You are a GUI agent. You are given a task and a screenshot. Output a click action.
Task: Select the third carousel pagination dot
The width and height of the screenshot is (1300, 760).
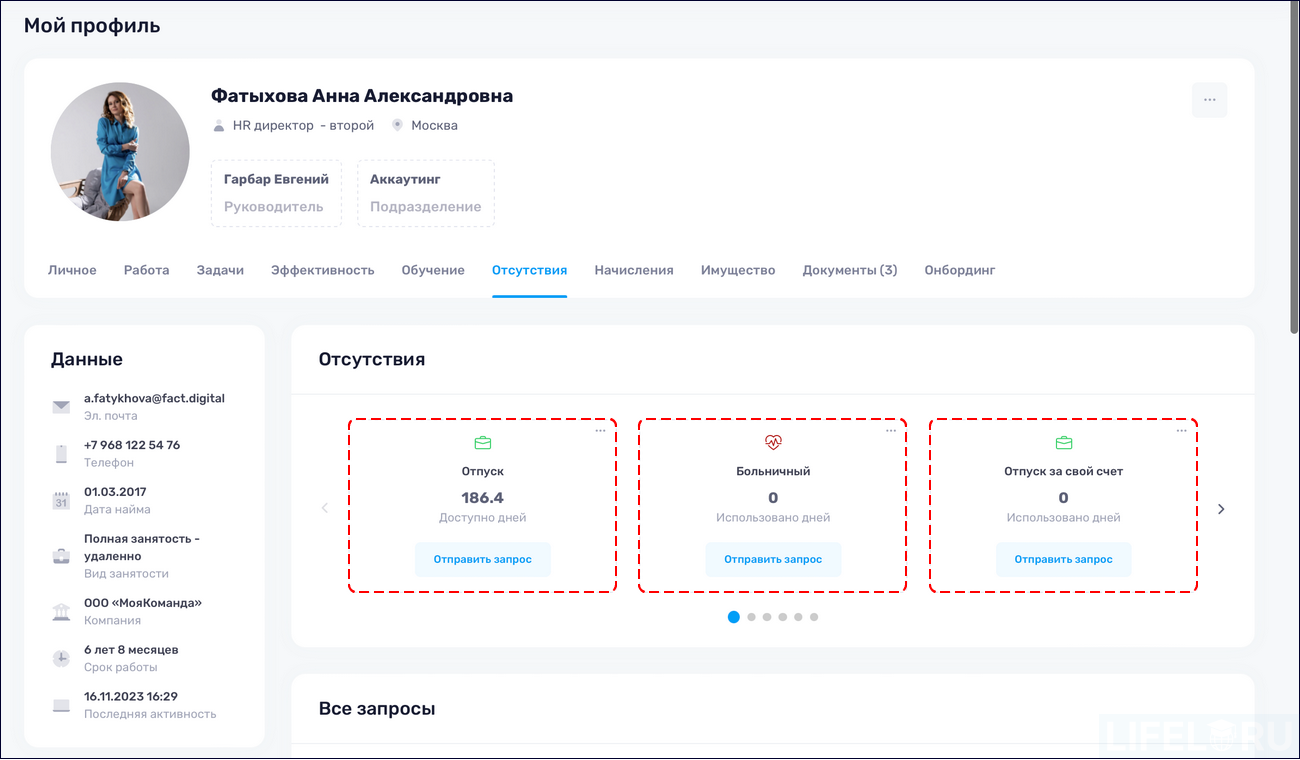[766, 617]
